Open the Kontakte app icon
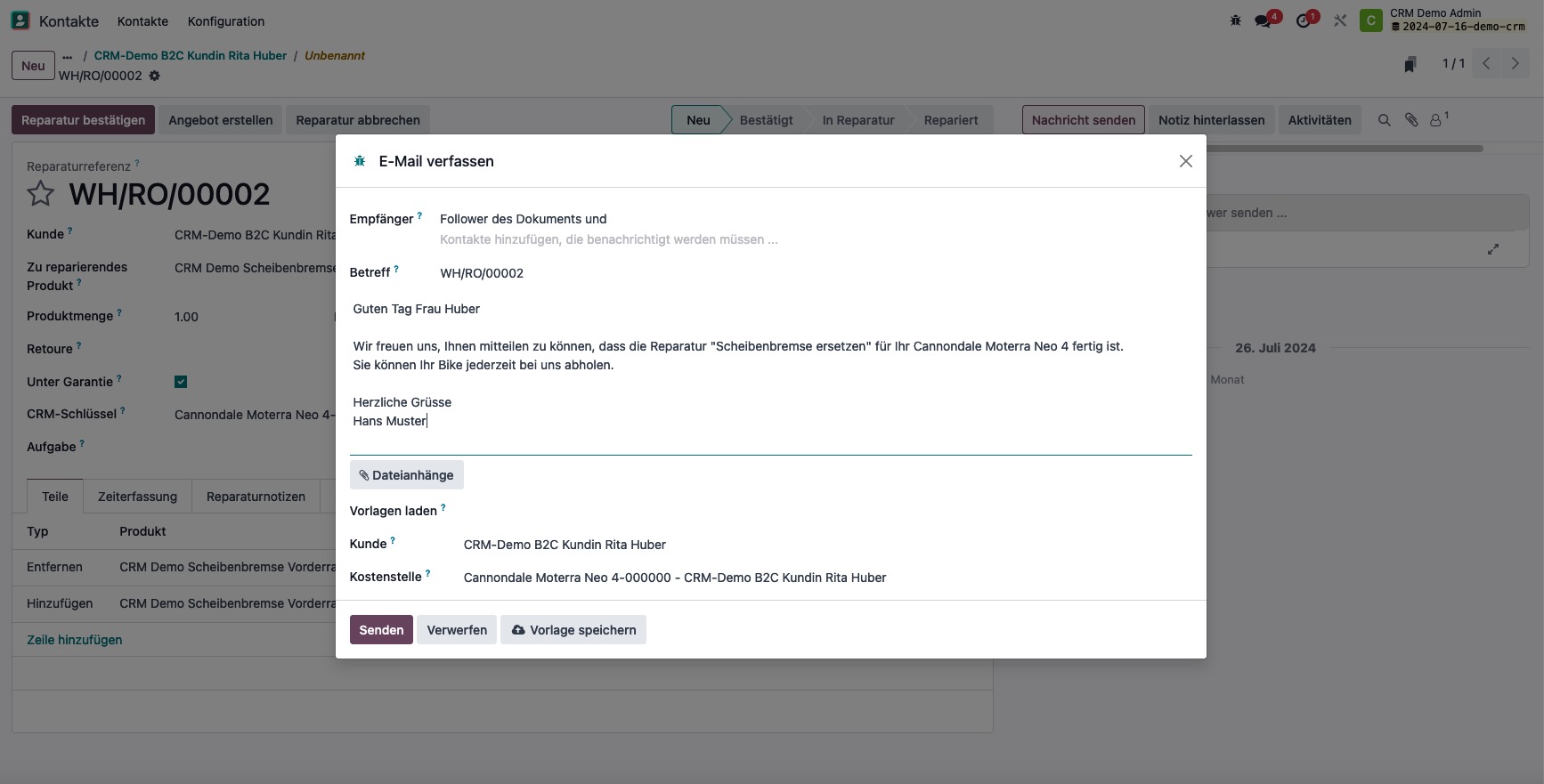Screen dimensions: 1544x784 pyautogui.click(x=20, y=20)
